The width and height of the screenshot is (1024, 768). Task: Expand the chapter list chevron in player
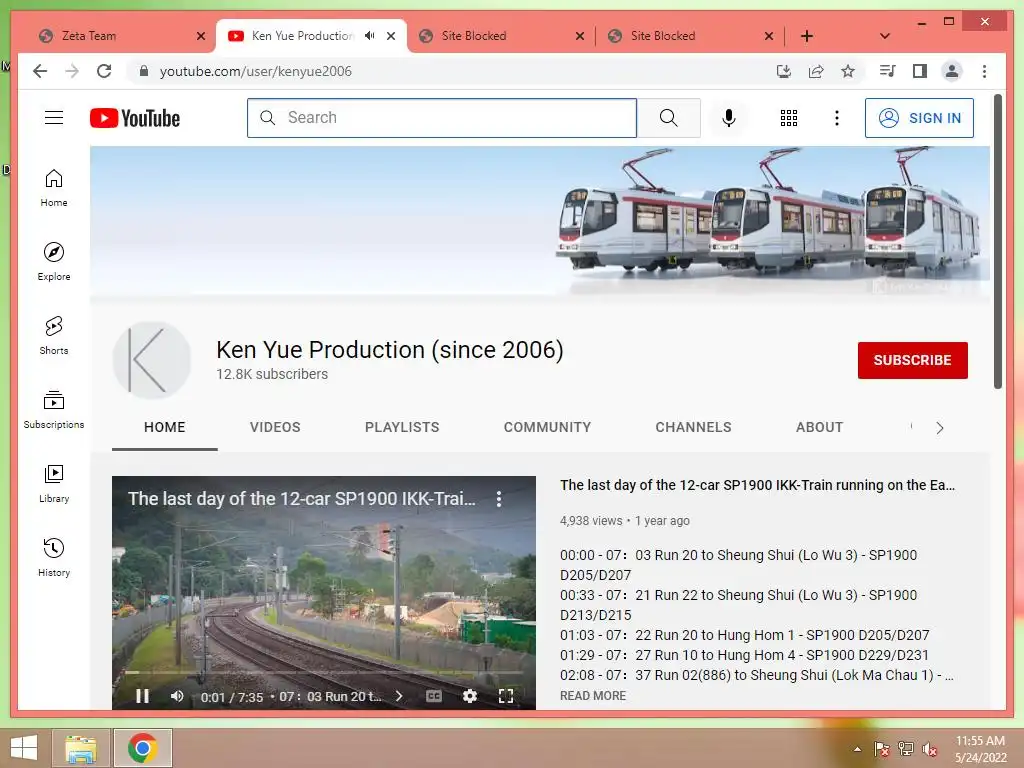[399, 696]
